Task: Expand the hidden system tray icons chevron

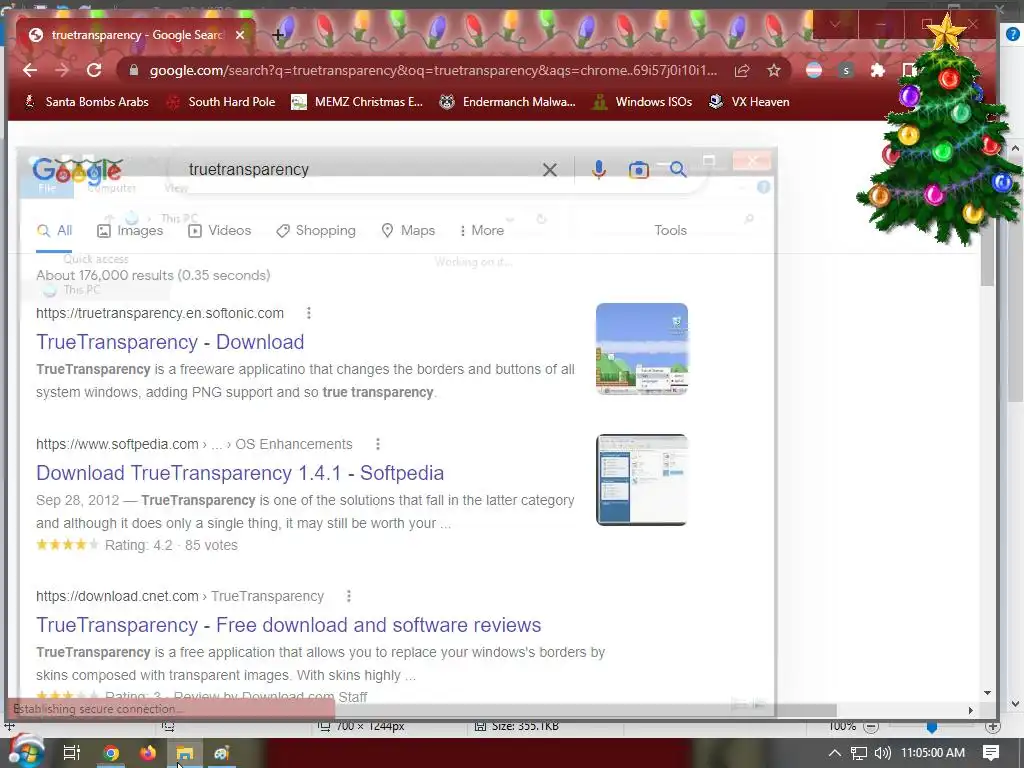Action: click(x=835, y=753)
